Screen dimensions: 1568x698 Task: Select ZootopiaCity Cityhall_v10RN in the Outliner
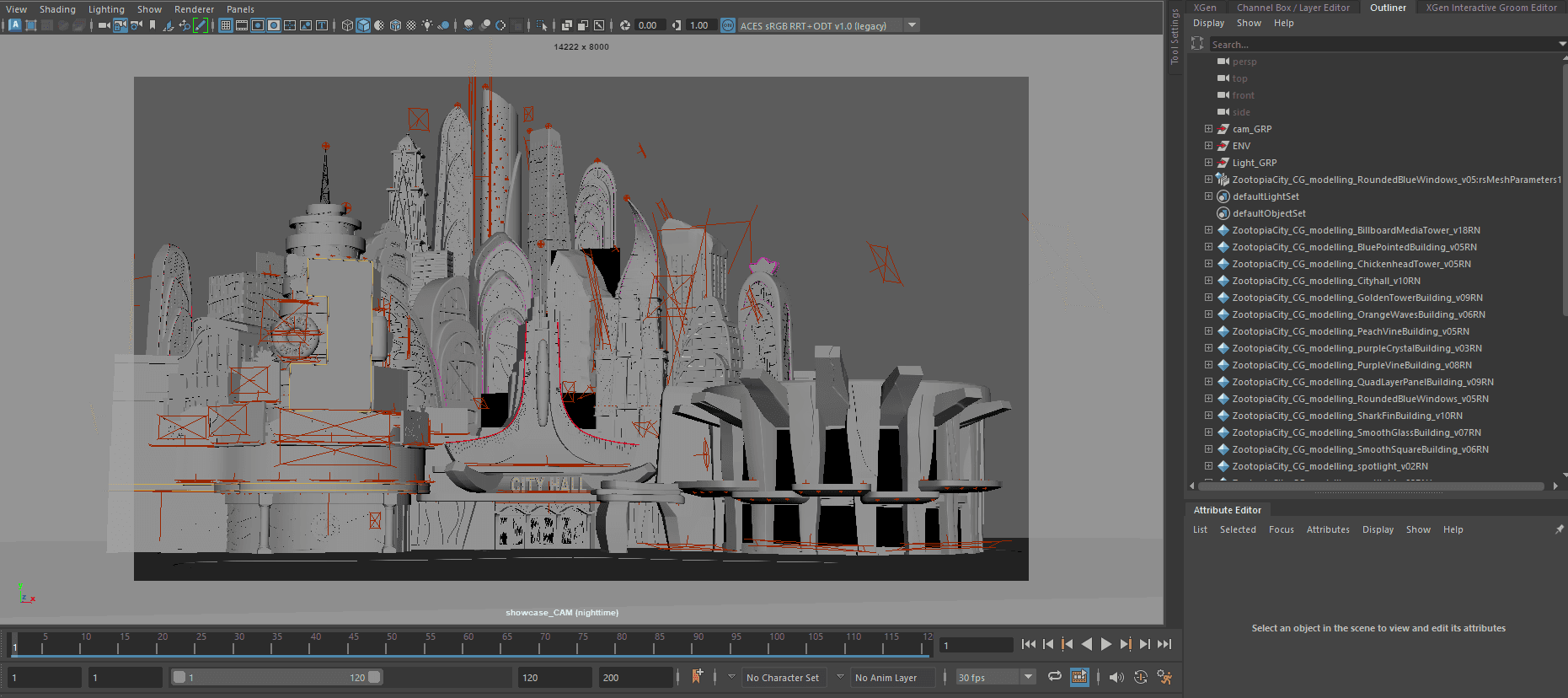(1325, 281)
